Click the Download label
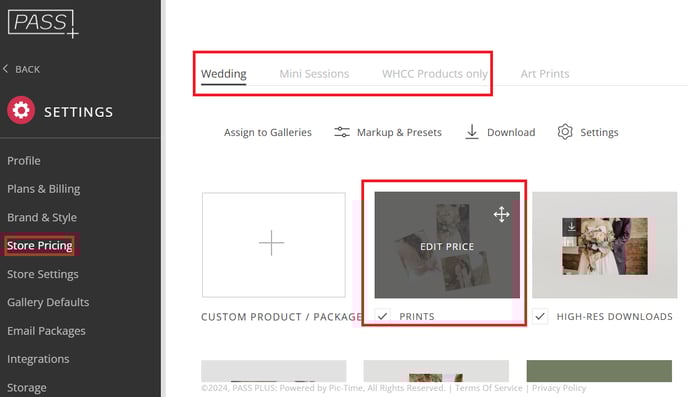The width and height of the screenshot is (688, 397). pos(511,132)
